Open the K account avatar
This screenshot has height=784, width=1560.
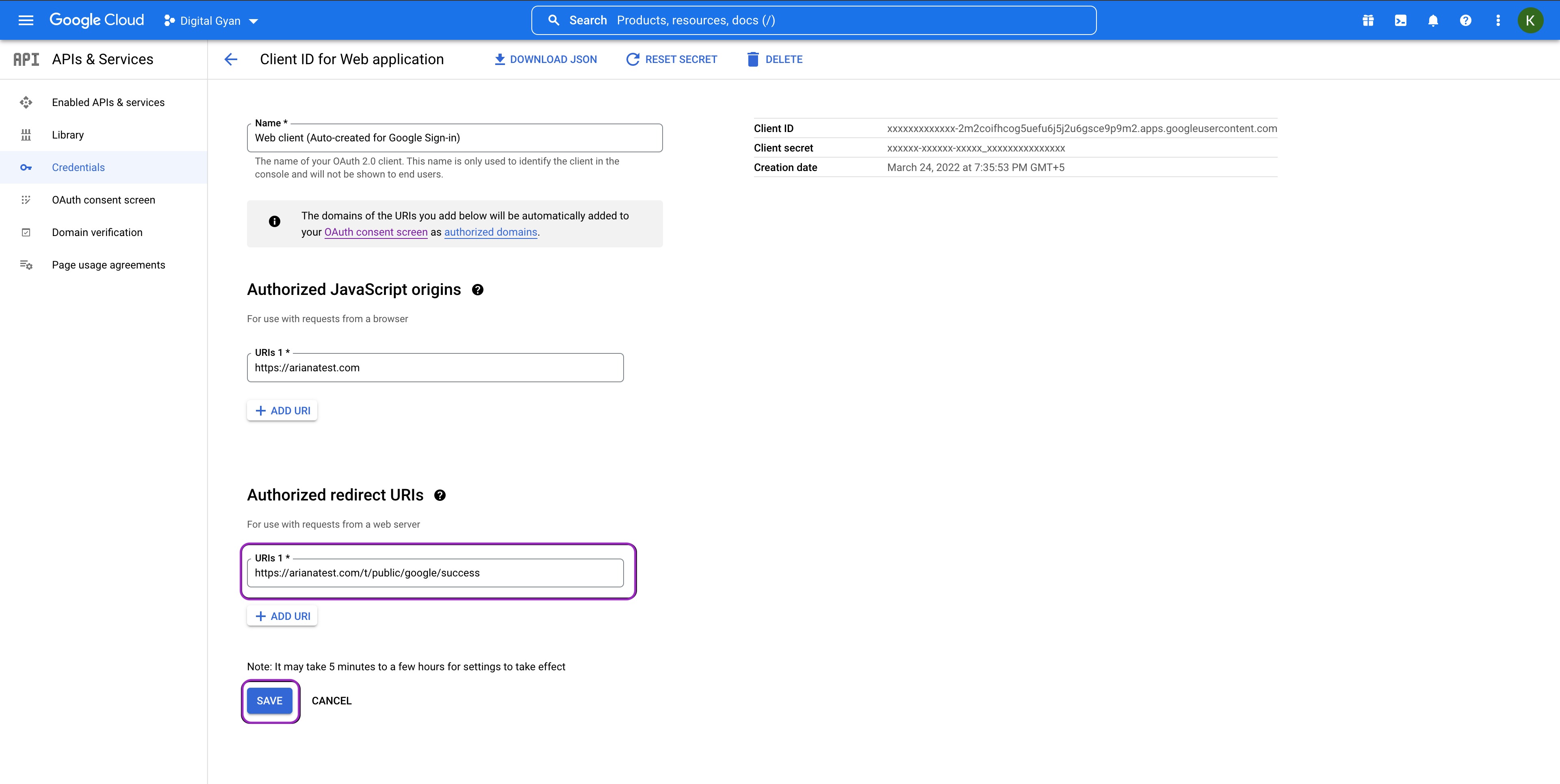pyautogui.click(x=1530, y=21)
